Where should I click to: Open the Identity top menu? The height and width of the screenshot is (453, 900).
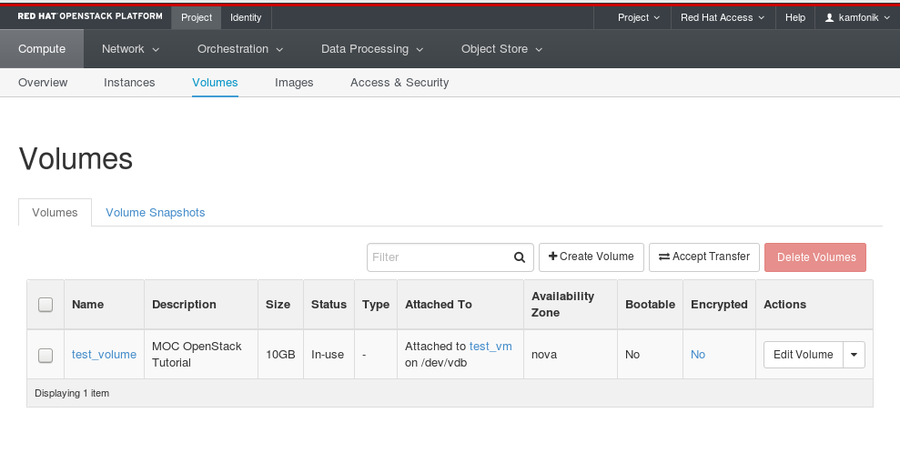[x=246, y=18]
